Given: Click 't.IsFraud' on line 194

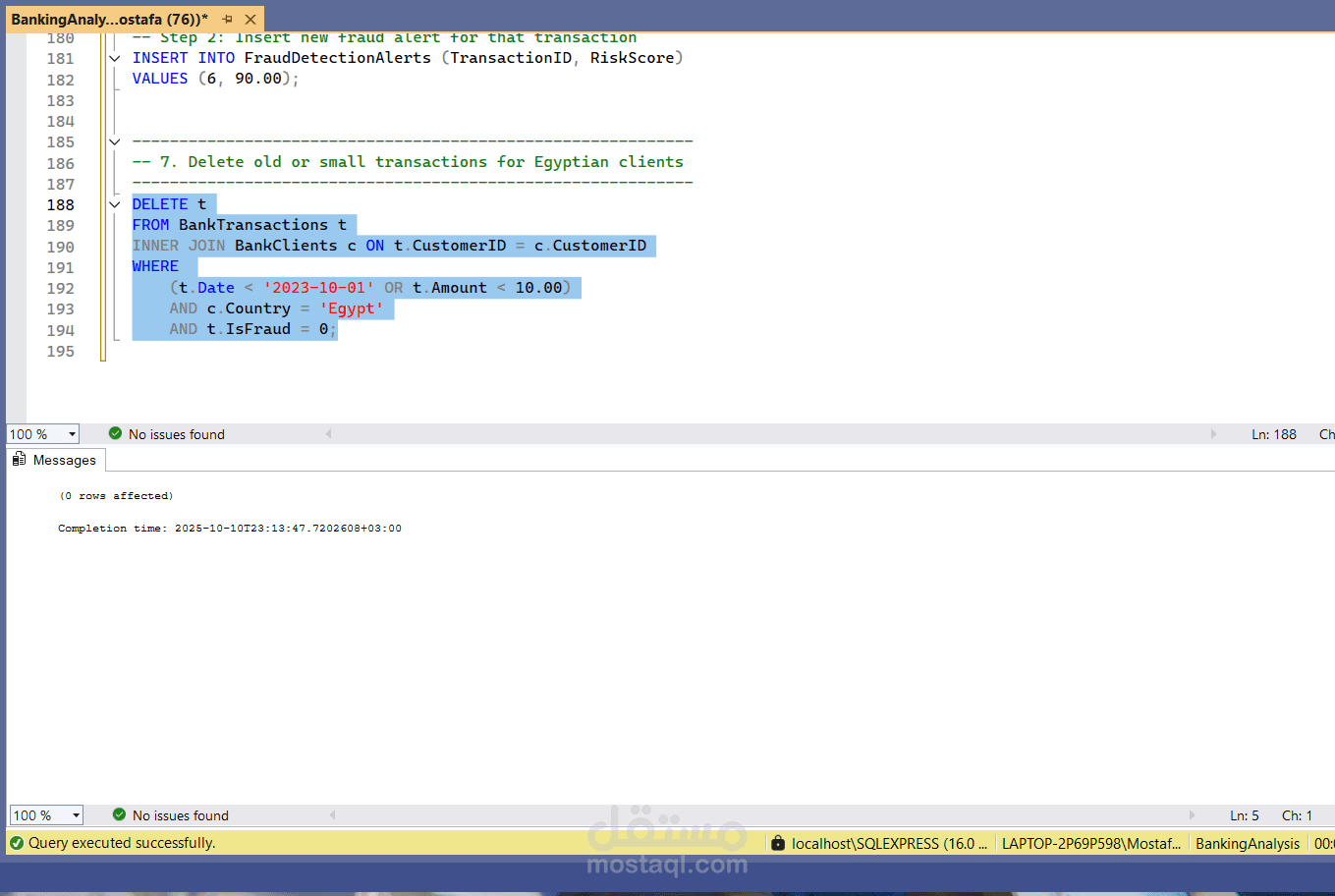Looking at the screenshot, I should coord(249,329).
